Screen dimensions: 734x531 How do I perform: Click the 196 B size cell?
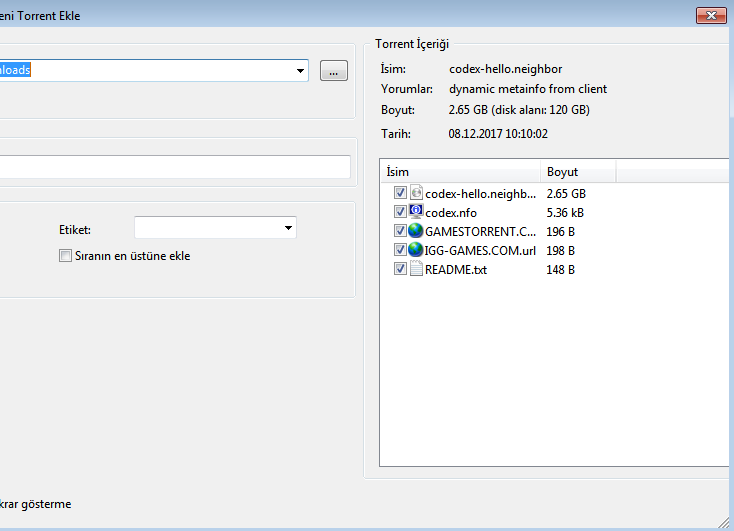[560, 232]
